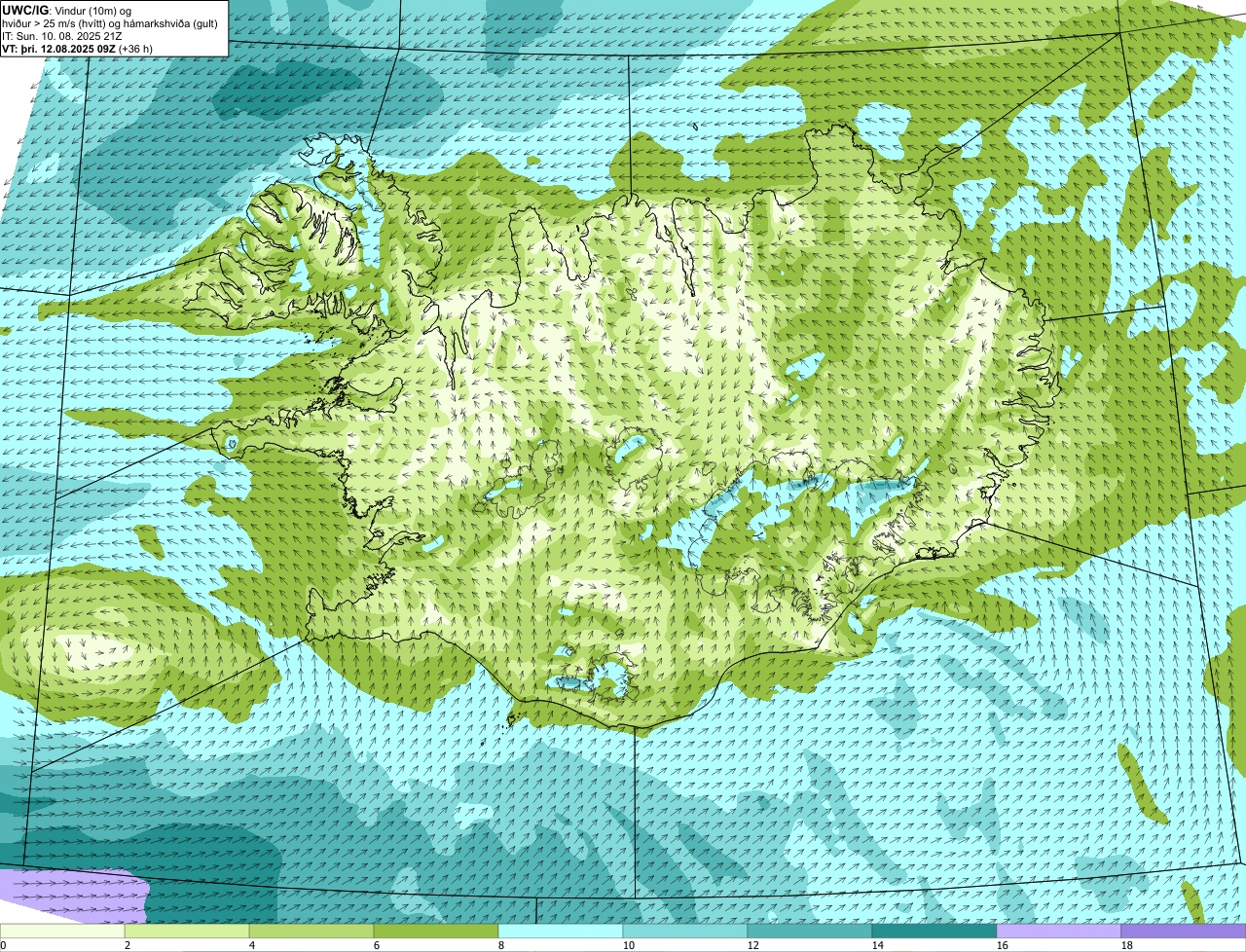Click the "4" label on the color scale

pos(252,945)
